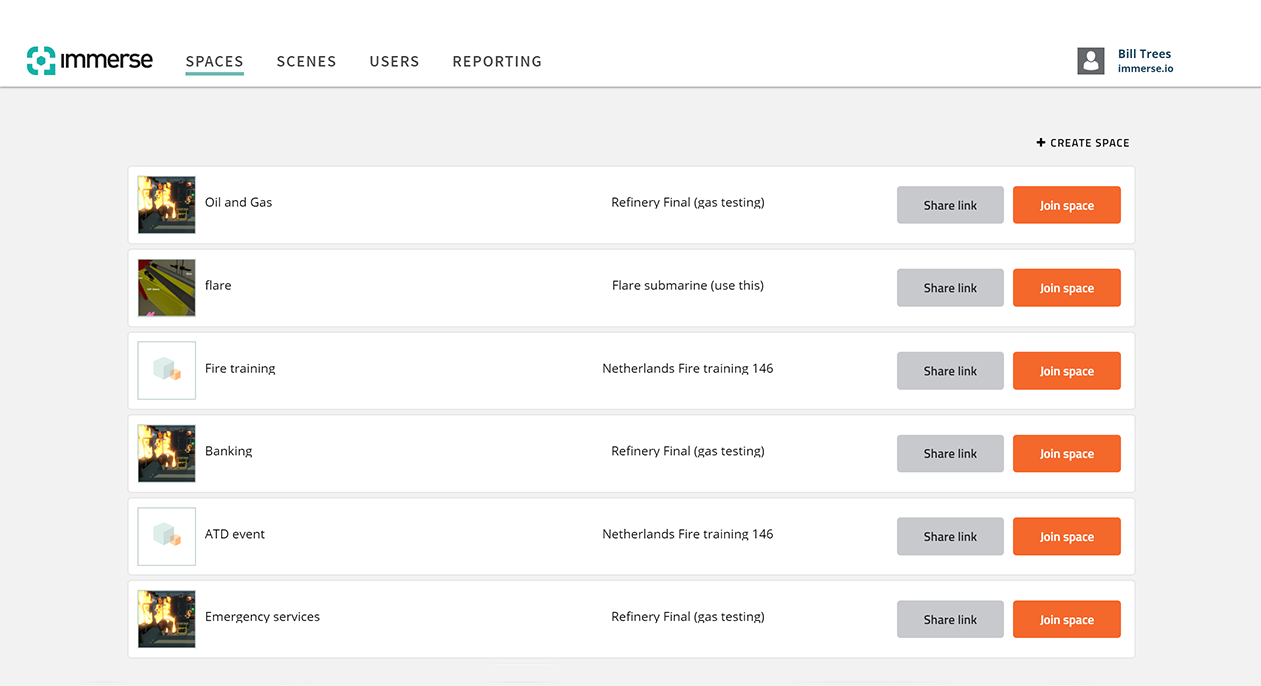Select the ATD event placeholder thumbnail
Image resolution: width=1261 pixels, height=686 pixels.
point(167,537)
